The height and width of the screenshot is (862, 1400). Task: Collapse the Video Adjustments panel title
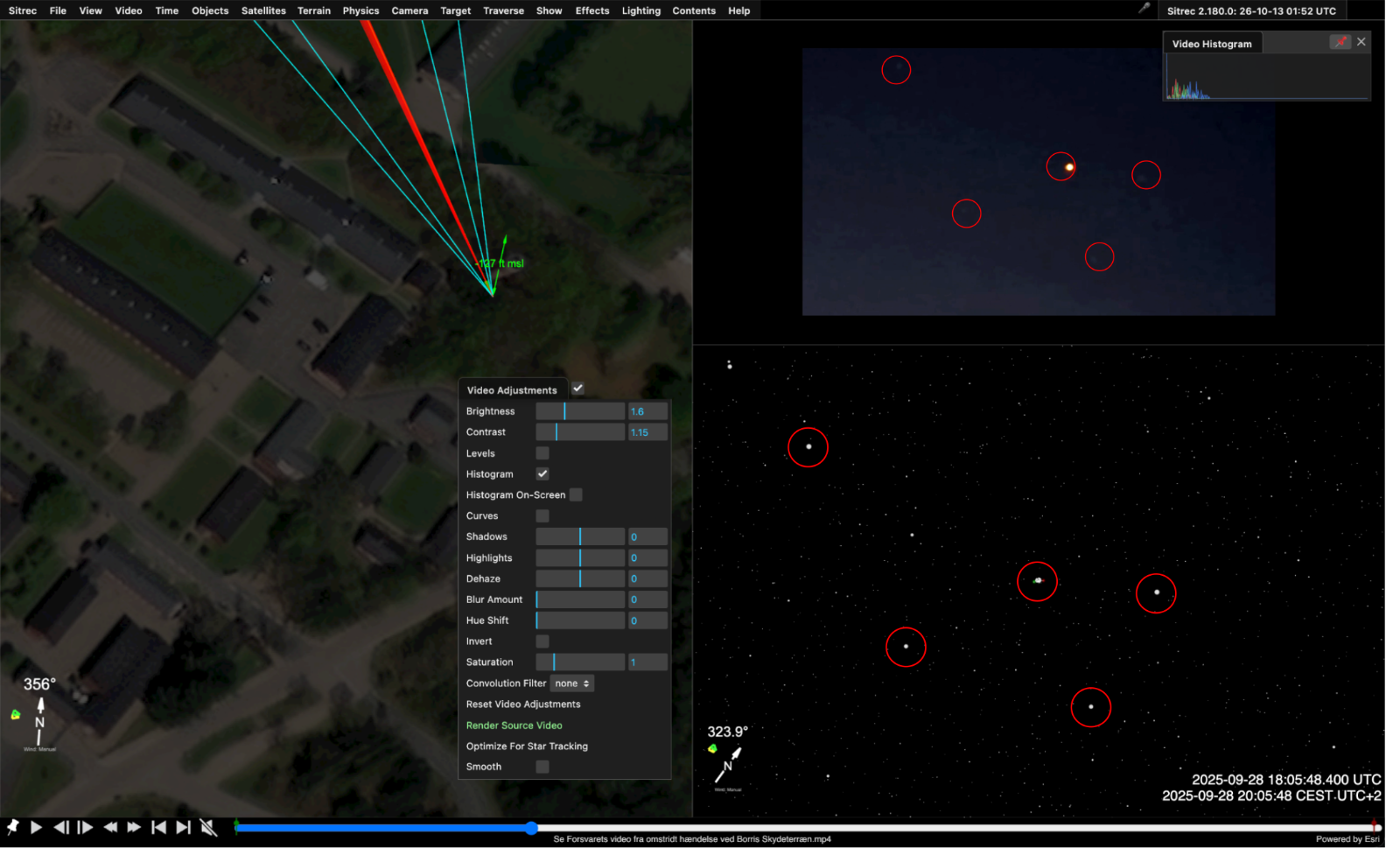point(512,390)
